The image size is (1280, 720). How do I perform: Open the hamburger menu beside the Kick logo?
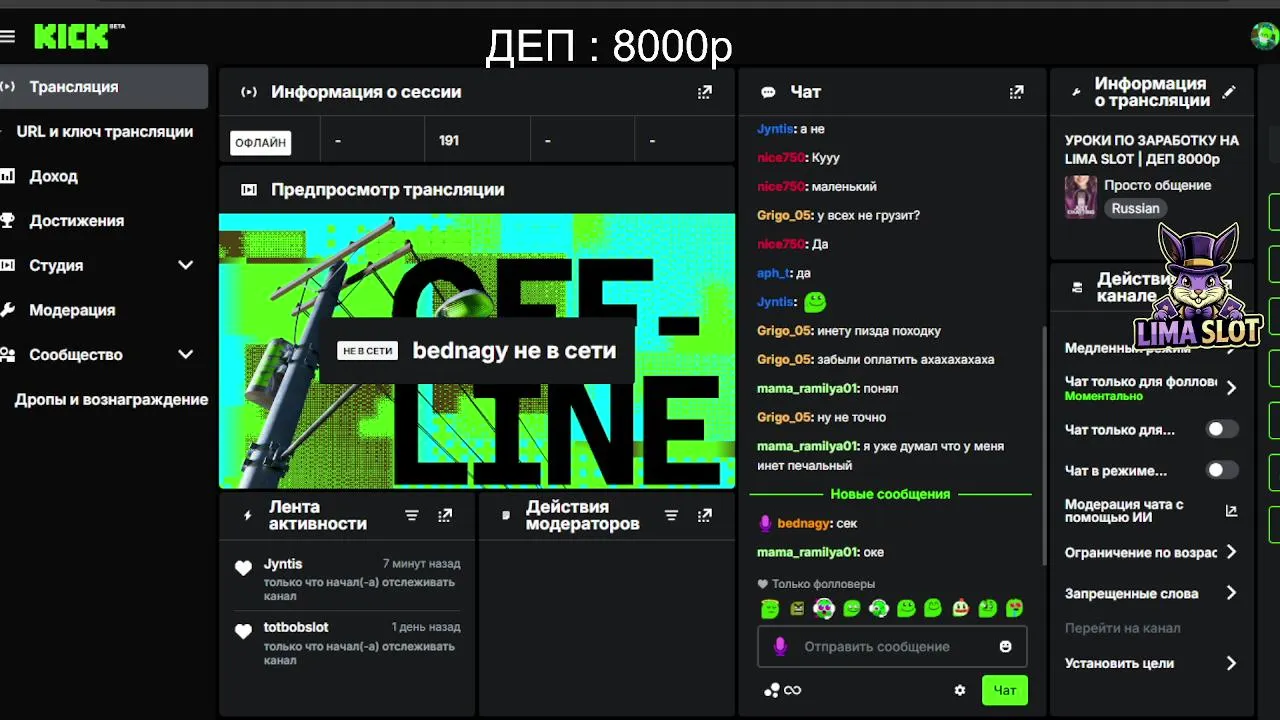tap(8, 37)
